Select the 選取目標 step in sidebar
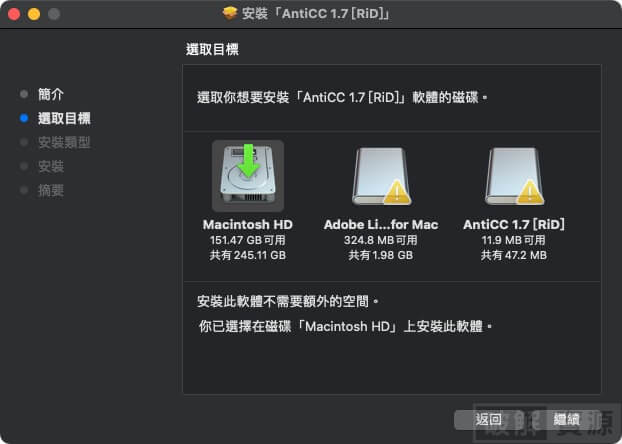The image size is (622, 444). 64,118
